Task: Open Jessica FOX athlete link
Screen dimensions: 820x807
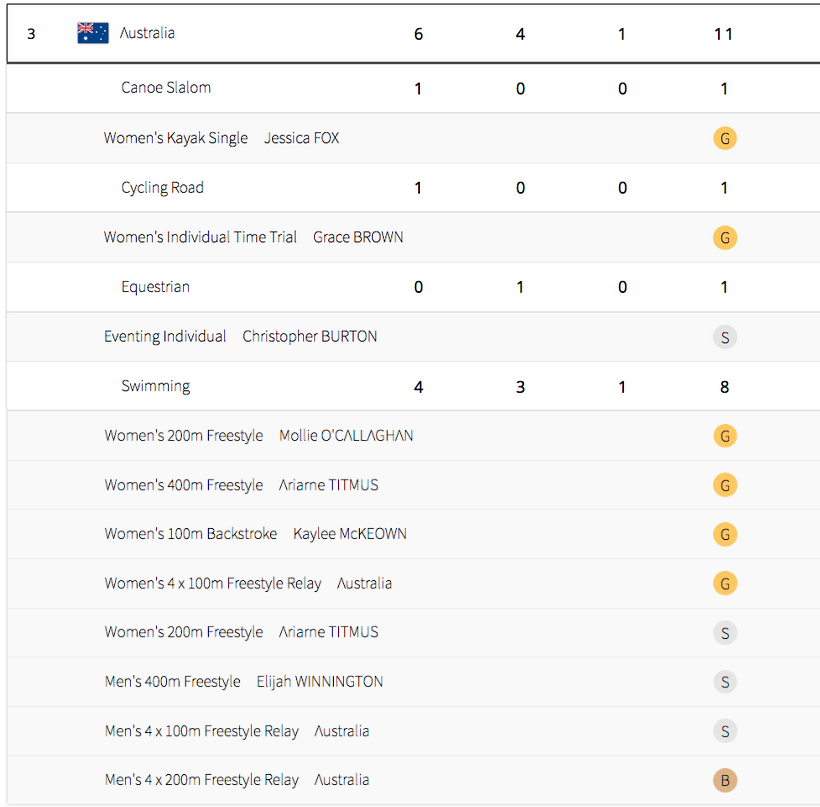Action: pos(301,138)
